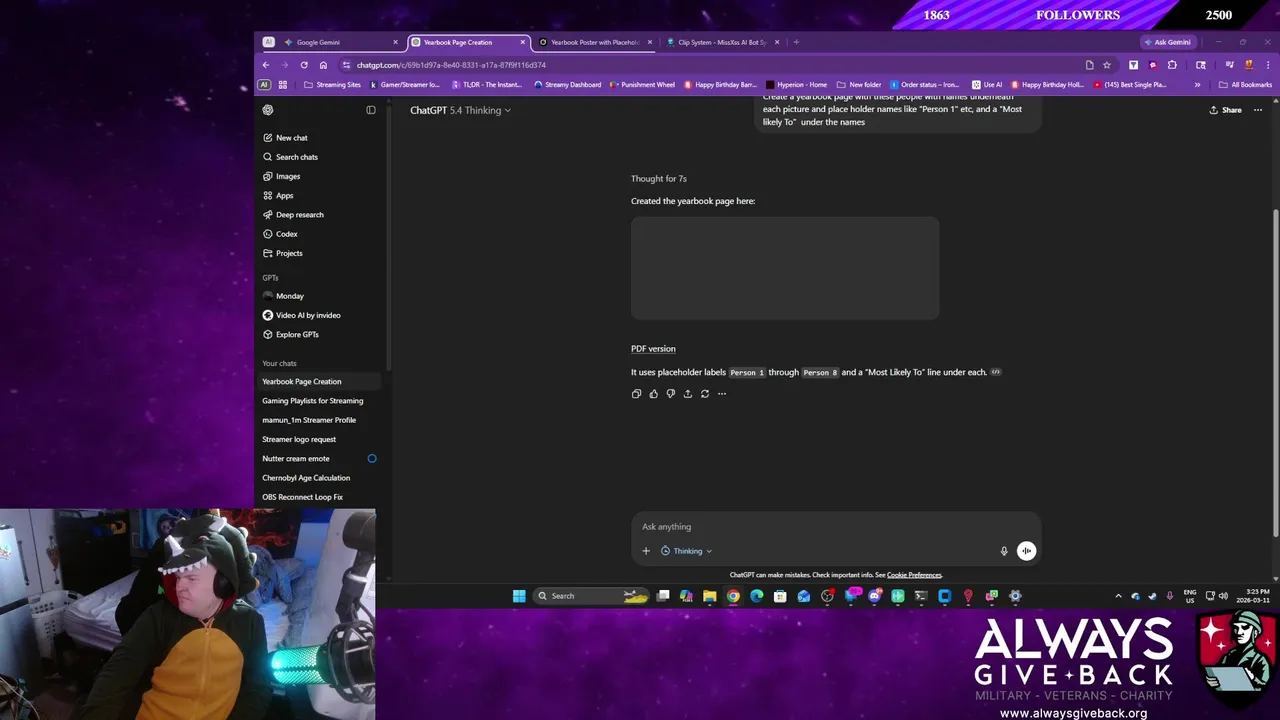Viewport: 1280px width, 720px height.
Task: Give the response a thumbs up
Action: (x=653, y=394)
